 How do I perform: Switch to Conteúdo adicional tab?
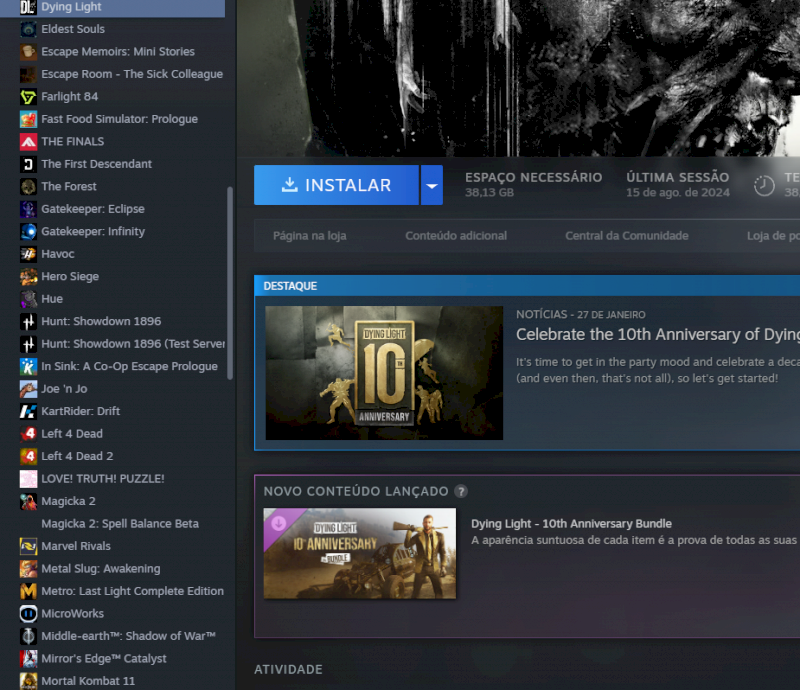coord(456,236)
